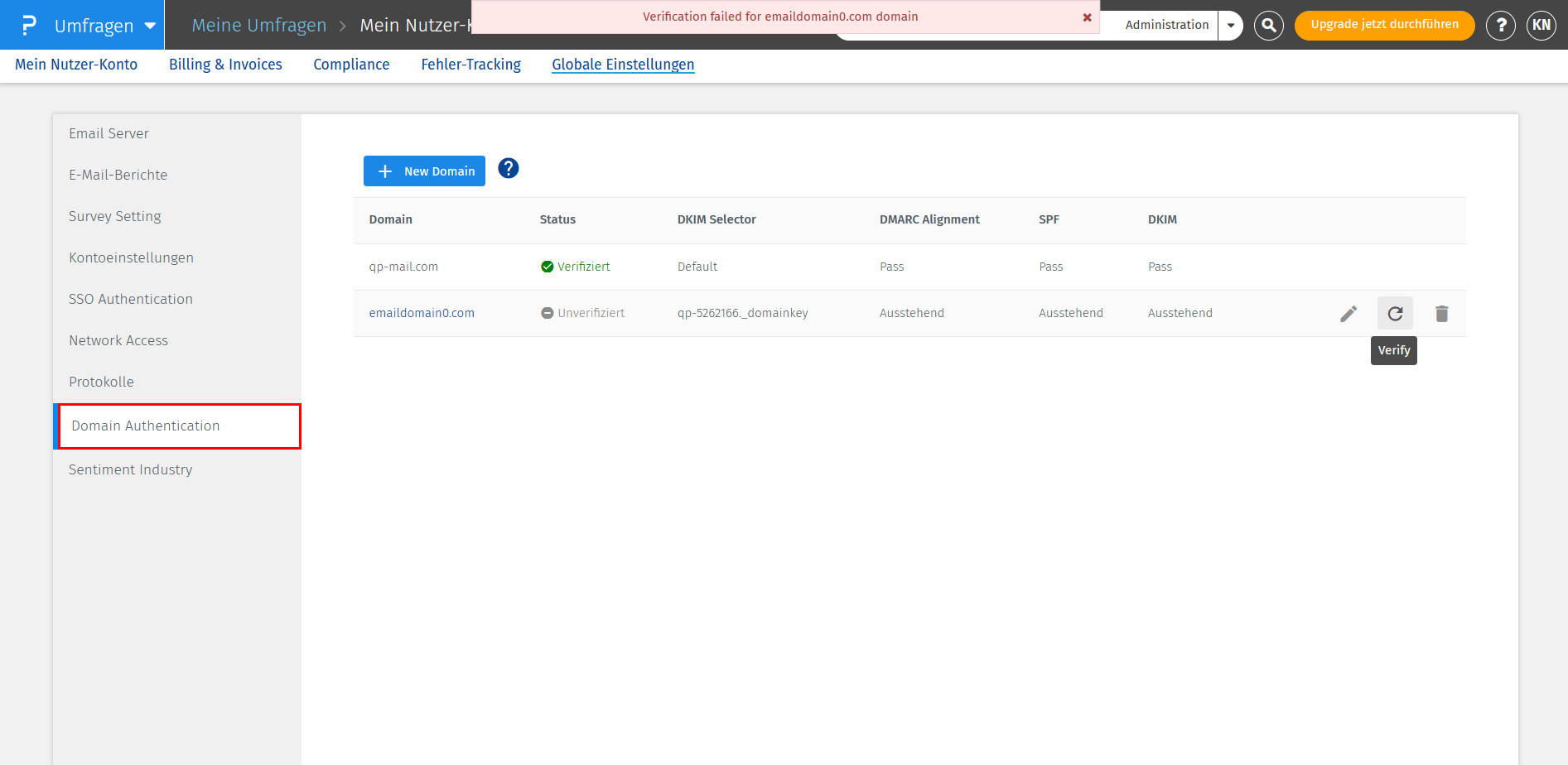Click the green Verifiziert check icon
This screenshot has width=1568, height=765.
[547, 267]
